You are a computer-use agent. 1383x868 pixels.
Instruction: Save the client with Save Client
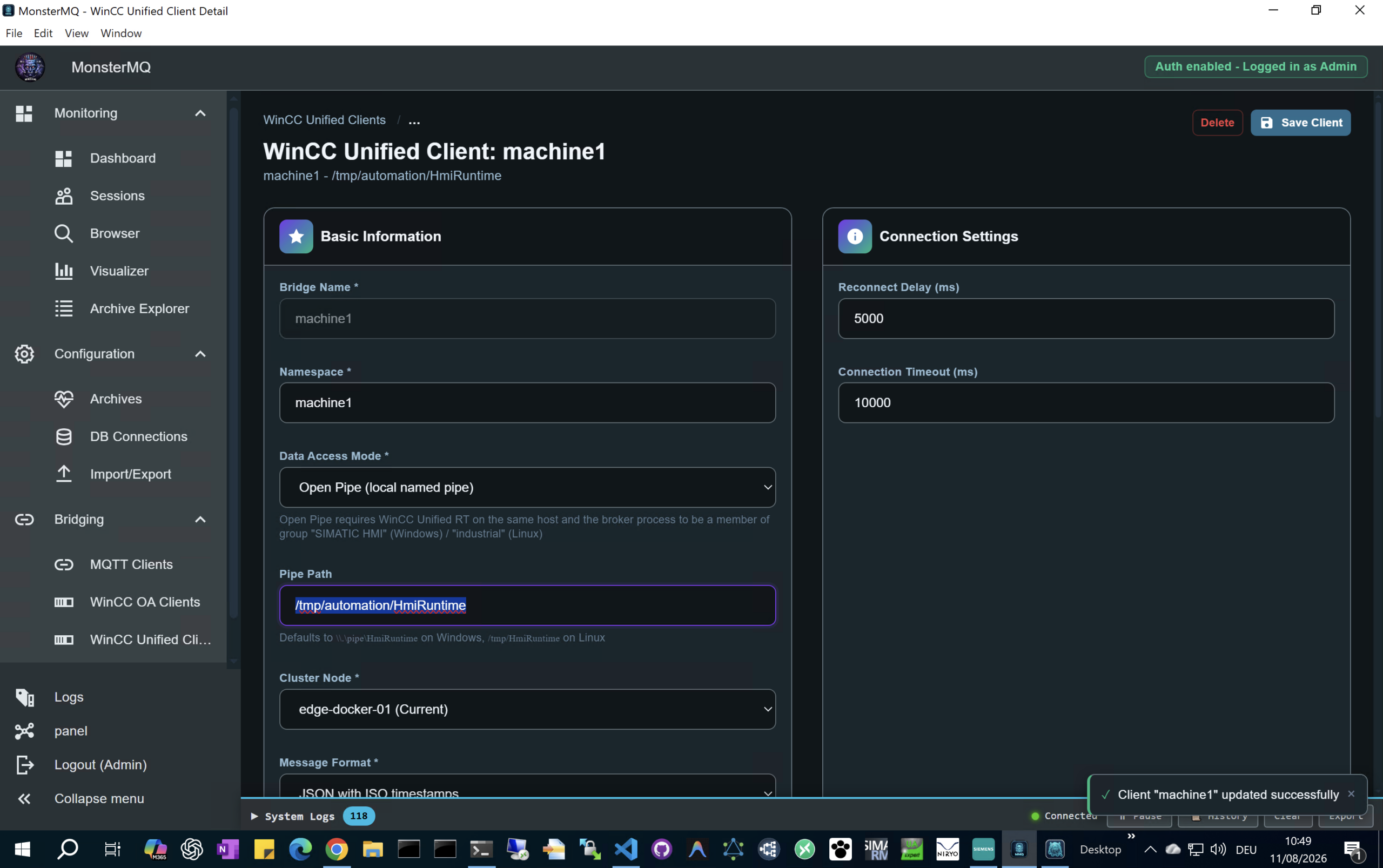click(1300, 123)
